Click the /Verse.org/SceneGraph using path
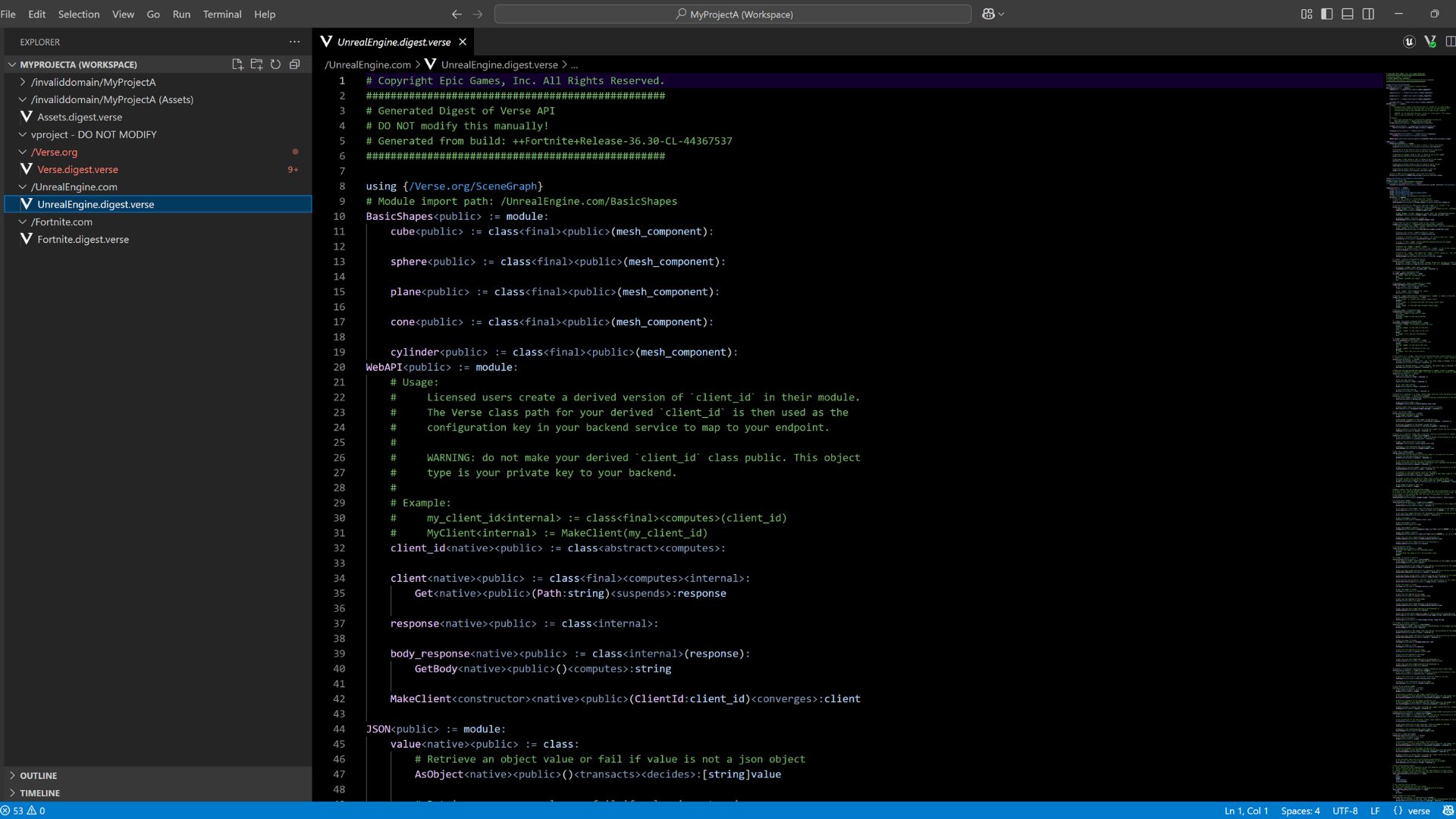The image size is (1456, 819). [x=472, y=186]
